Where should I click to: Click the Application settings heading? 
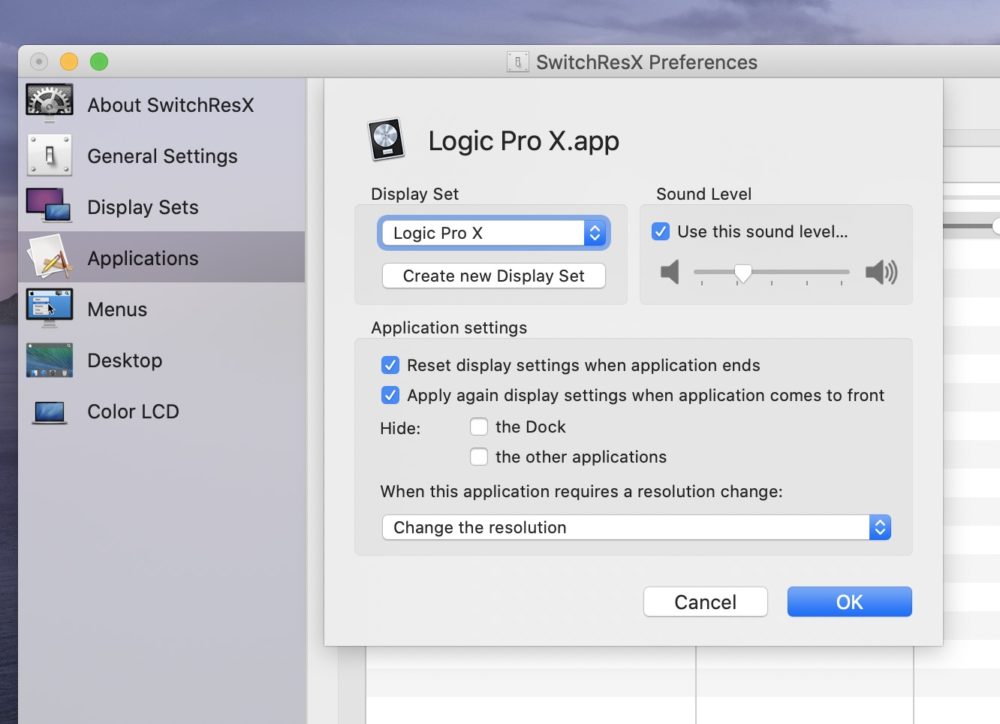coord(449,327)
